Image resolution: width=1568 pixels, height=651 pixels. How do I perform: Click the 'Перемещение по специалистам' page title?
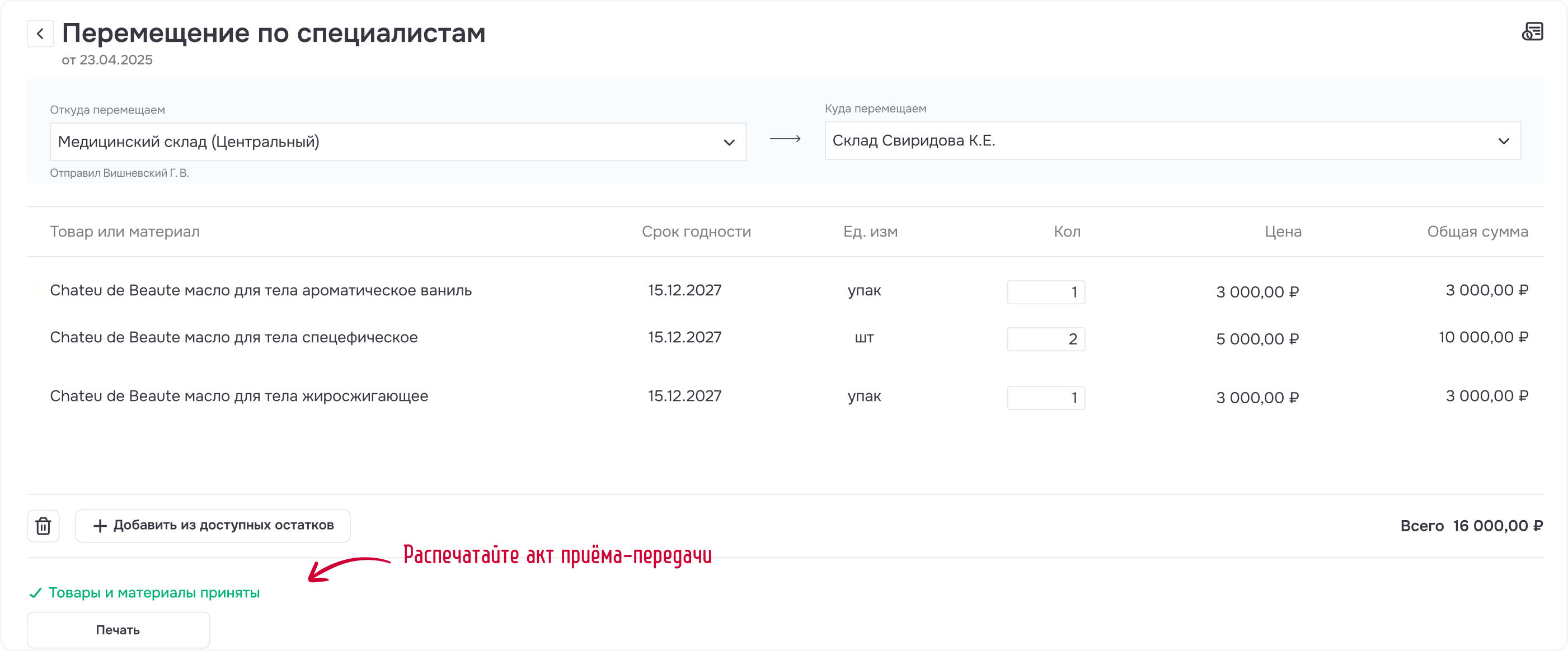(274, 33)
